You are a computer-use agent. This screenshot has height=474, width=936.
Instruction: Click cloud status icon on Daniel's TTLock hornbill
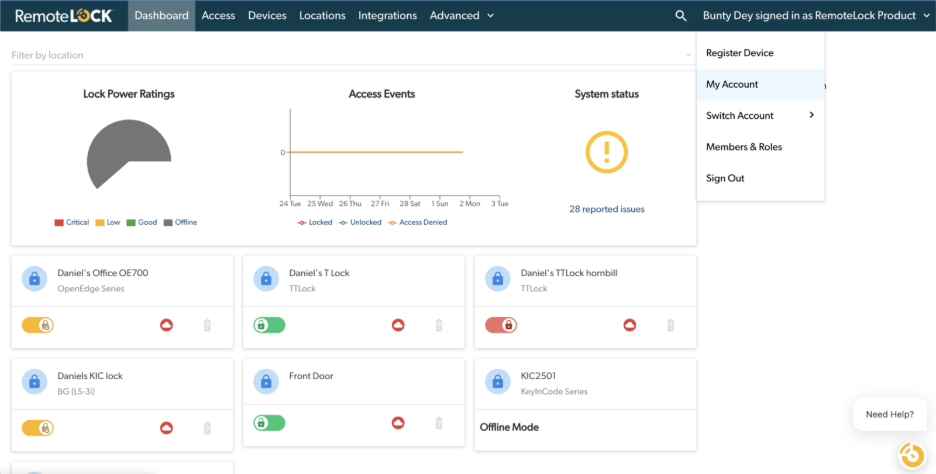(630, 325)
